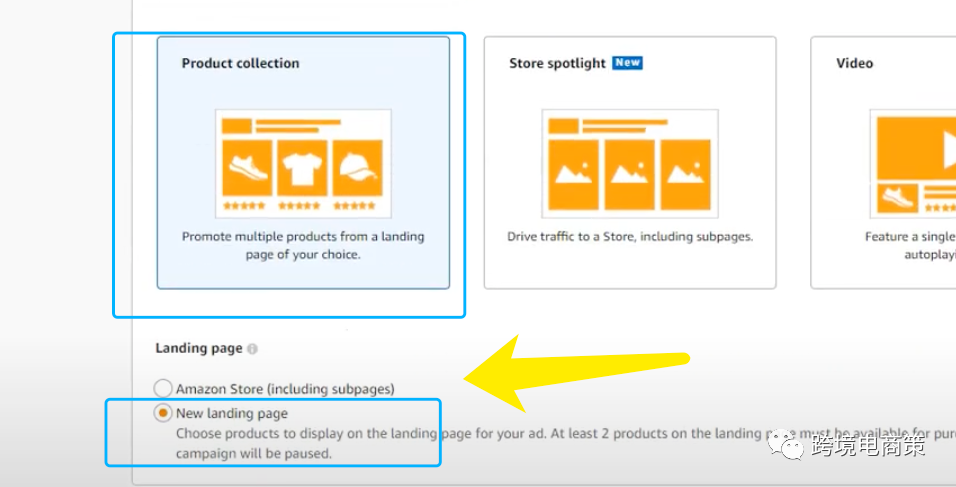The height and width of the screenshot is (487, 956).
Task: Select the Product collection ad format card
Action: 303,163
